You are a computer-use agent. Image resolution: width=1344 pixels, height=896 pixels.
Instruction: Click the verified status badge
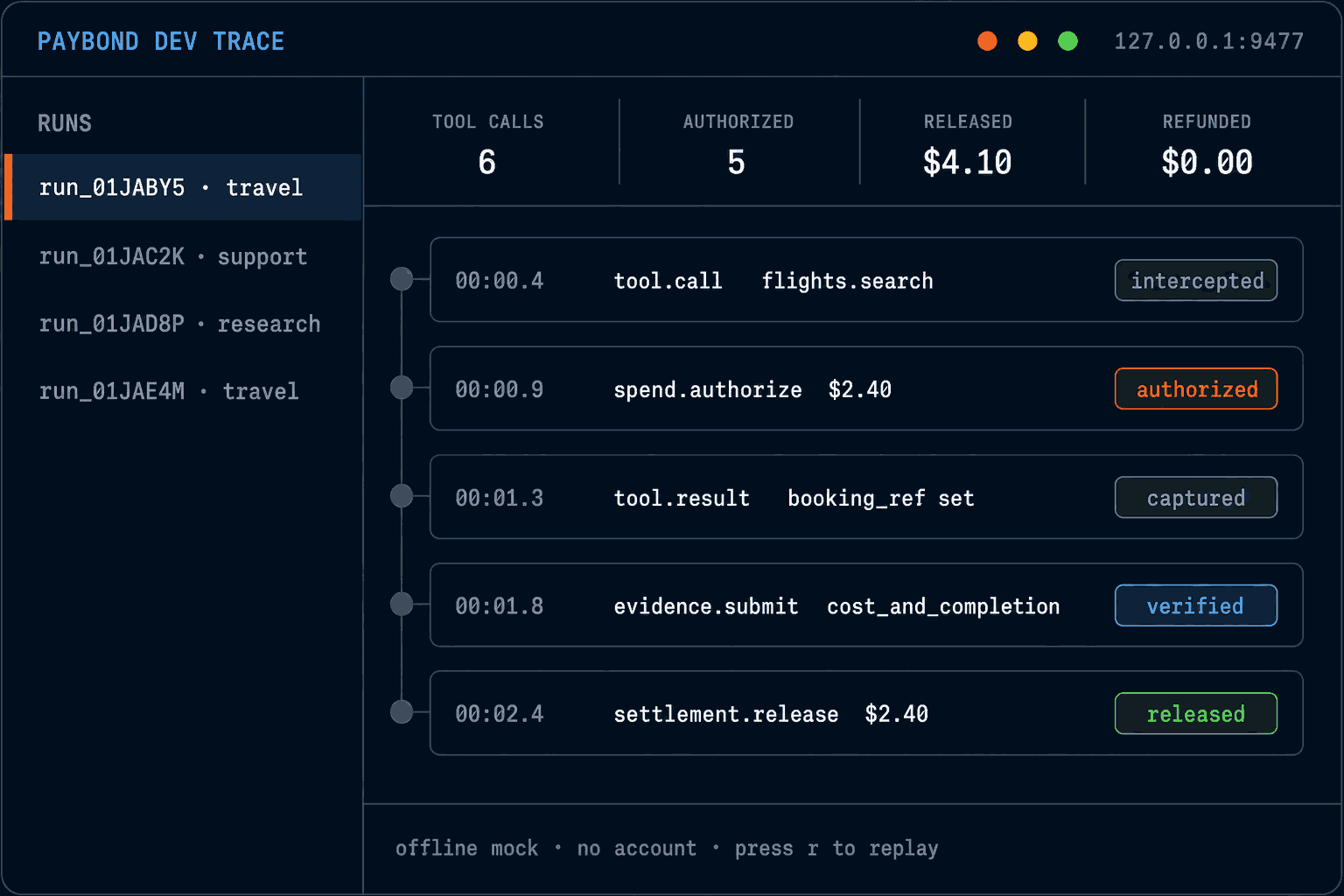[1196, 605]
